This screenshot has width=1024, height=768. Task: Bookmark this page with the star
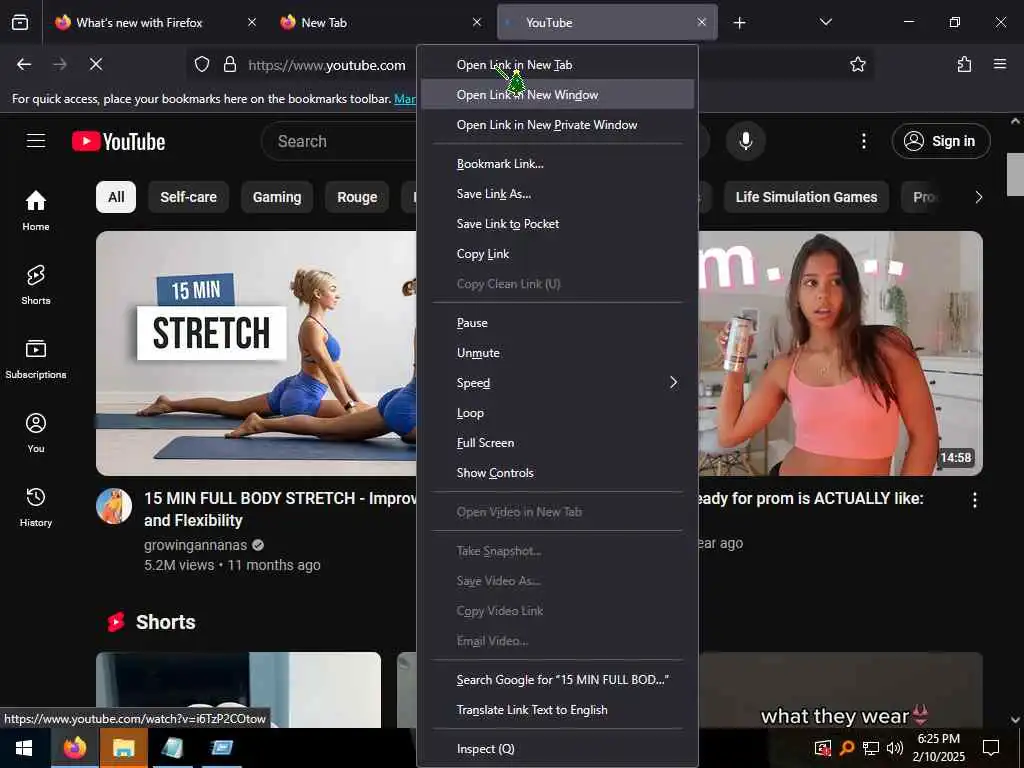[857, 64]
